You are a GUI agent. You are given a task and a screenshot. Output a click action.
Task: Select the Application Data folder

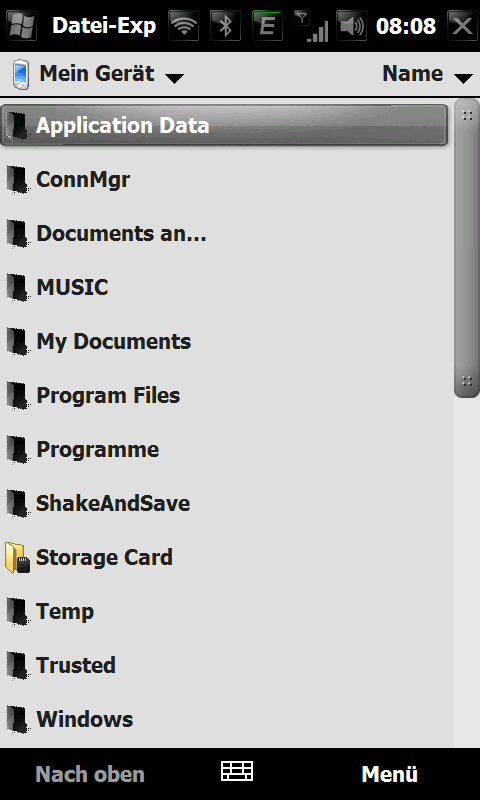224,125
